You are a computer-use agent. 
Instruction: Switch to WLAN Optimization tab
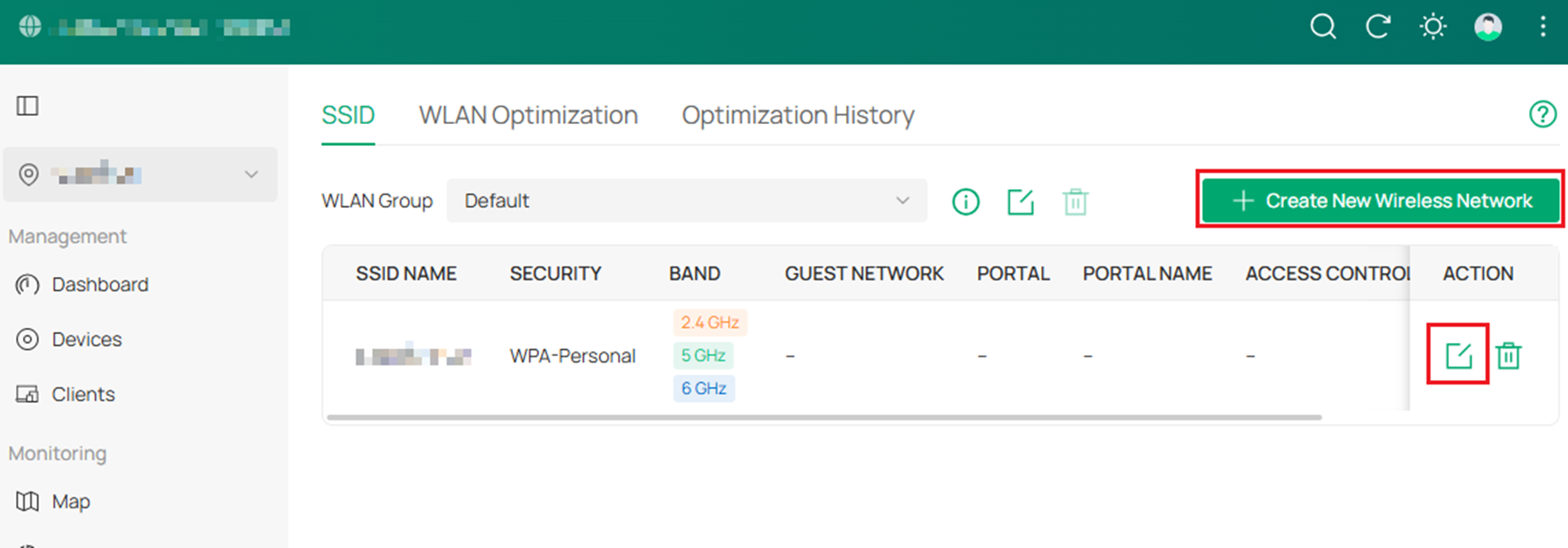(x=529, y=115)
